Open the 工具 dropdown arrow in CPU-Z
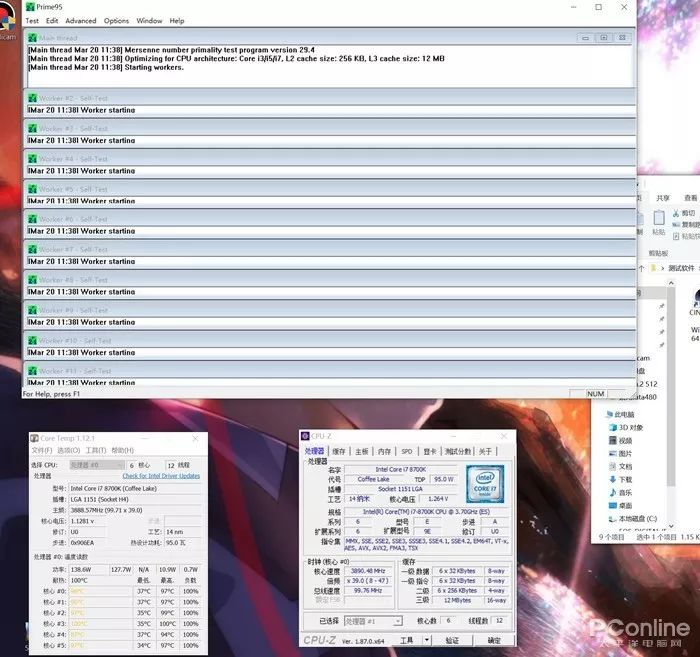The image size is (700, 657). 425,640
